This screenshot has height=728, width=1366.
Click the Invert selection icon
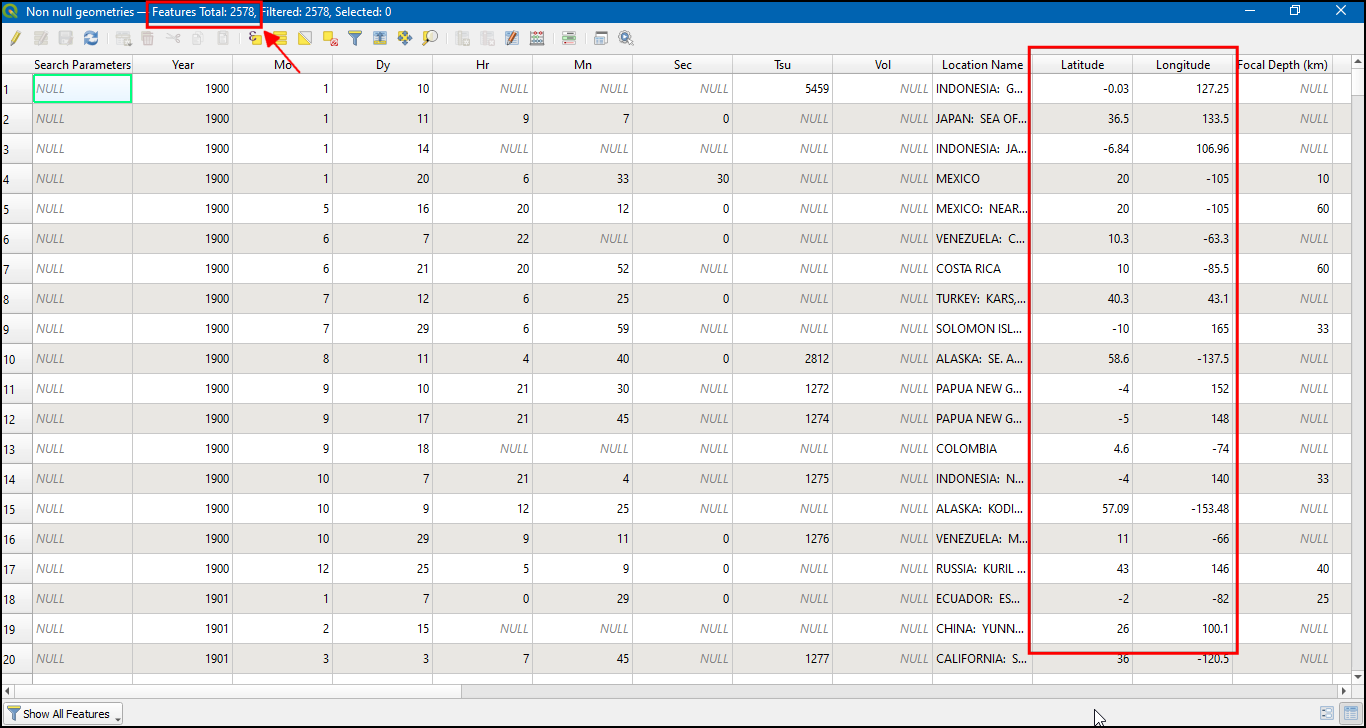(x=305, y=39)
